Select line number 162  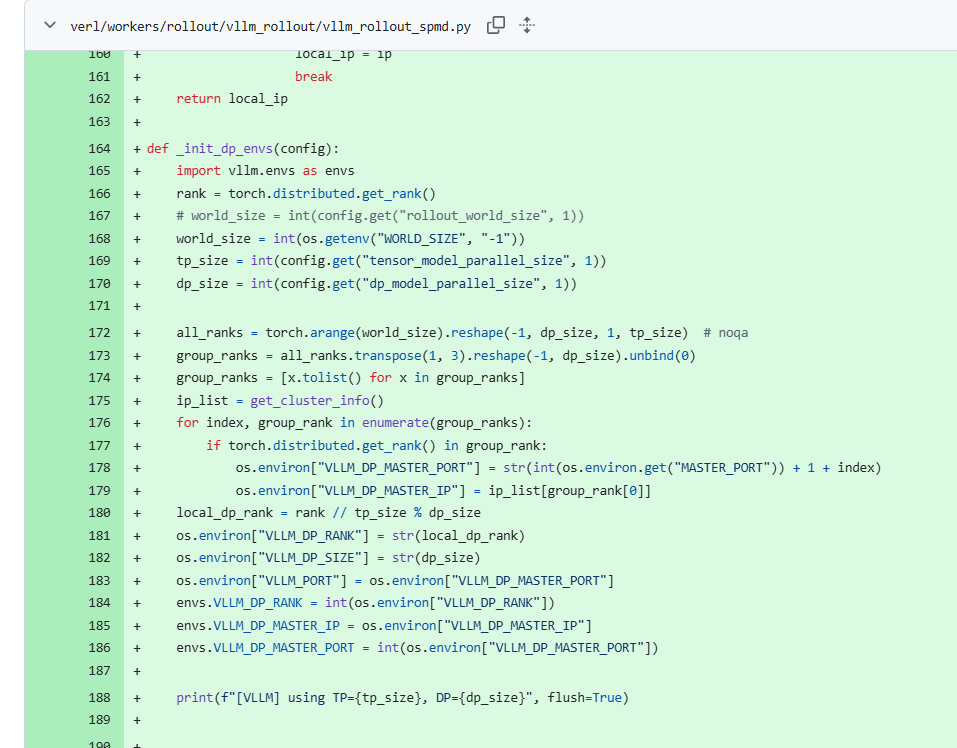click(x=99, y=99)
